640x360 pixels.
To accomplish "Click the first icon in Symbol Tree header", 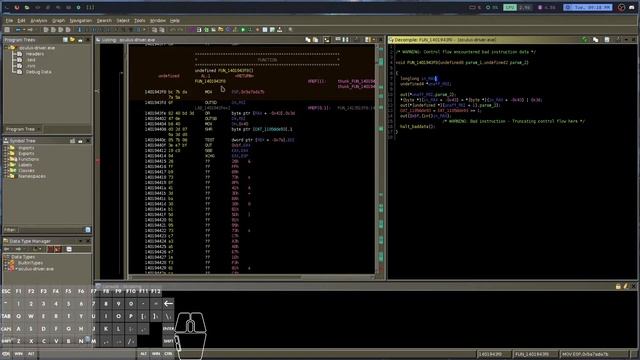I will [72, 141].
